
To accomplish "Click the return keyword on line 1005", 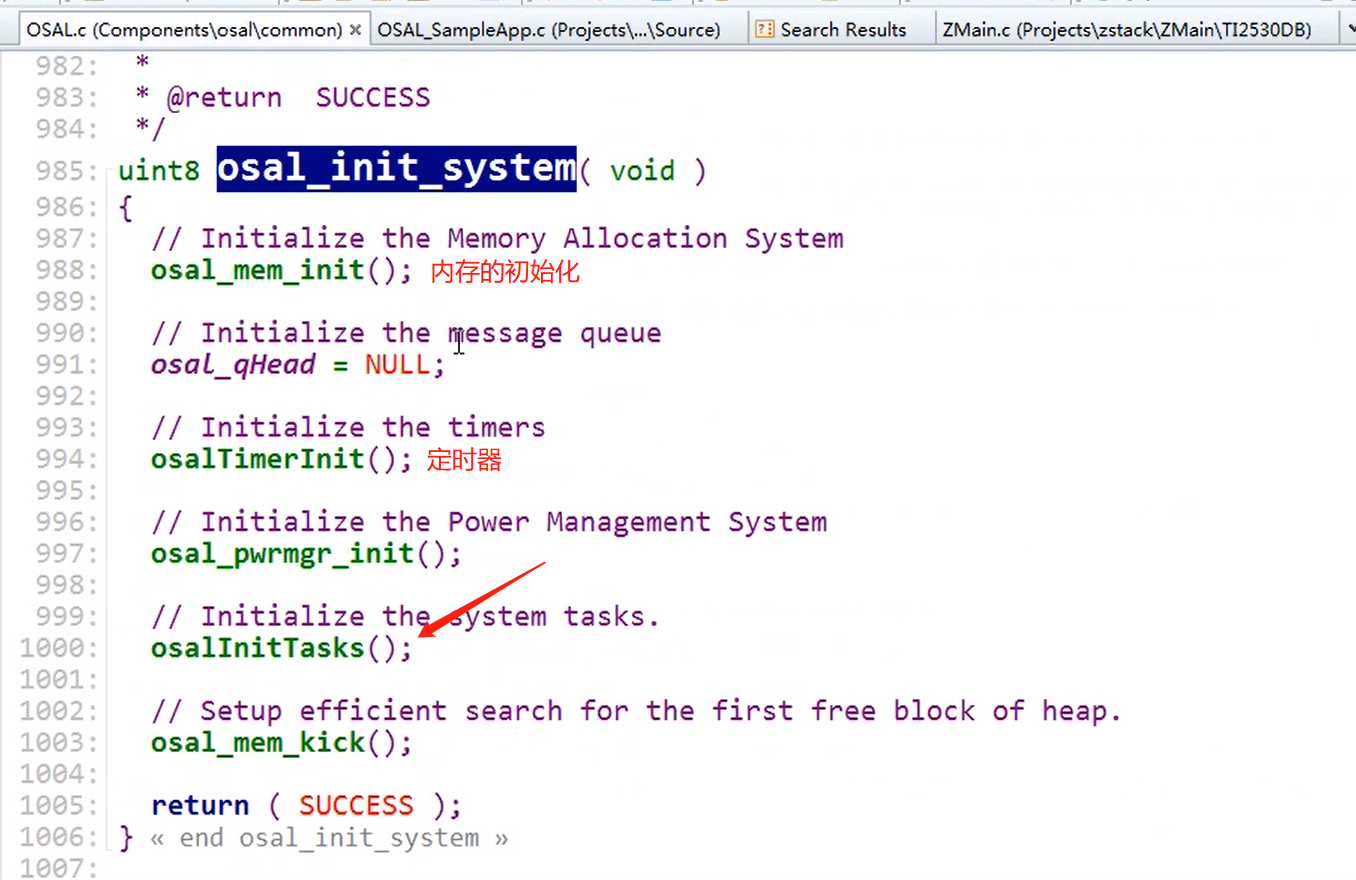I will (200, 806).
